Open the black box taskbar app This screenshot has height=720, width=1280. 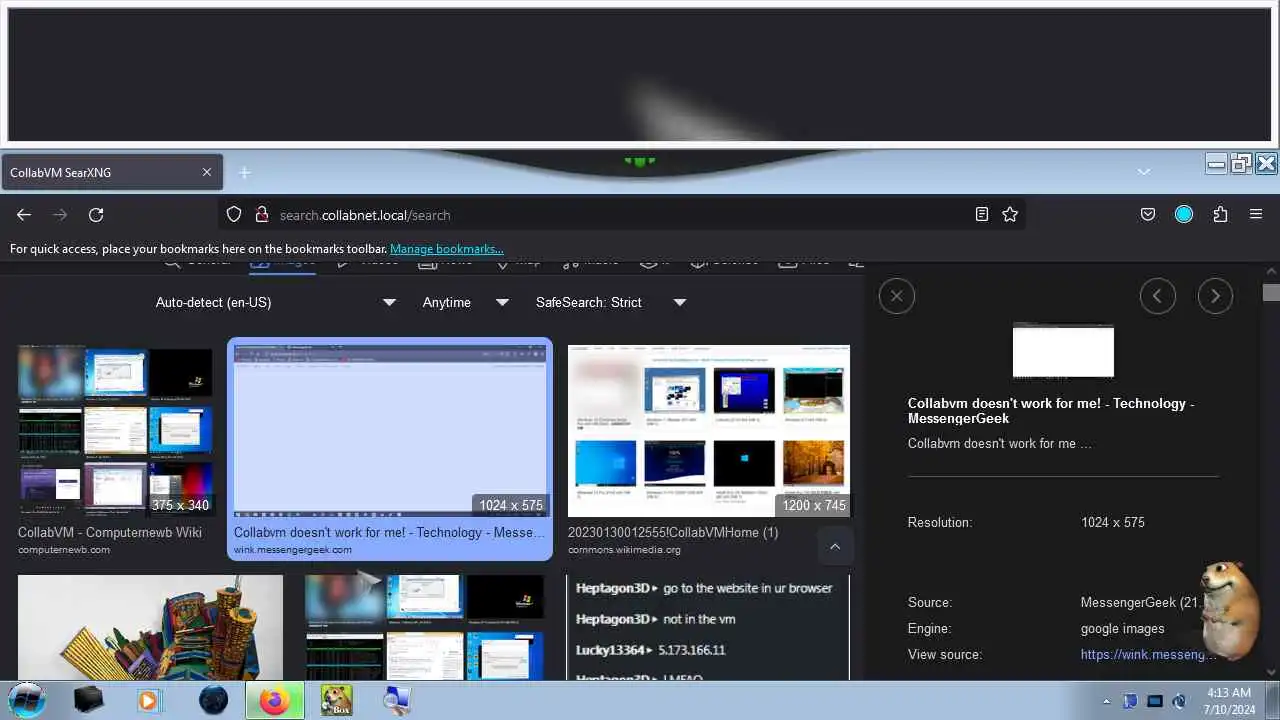pos(89,700)
